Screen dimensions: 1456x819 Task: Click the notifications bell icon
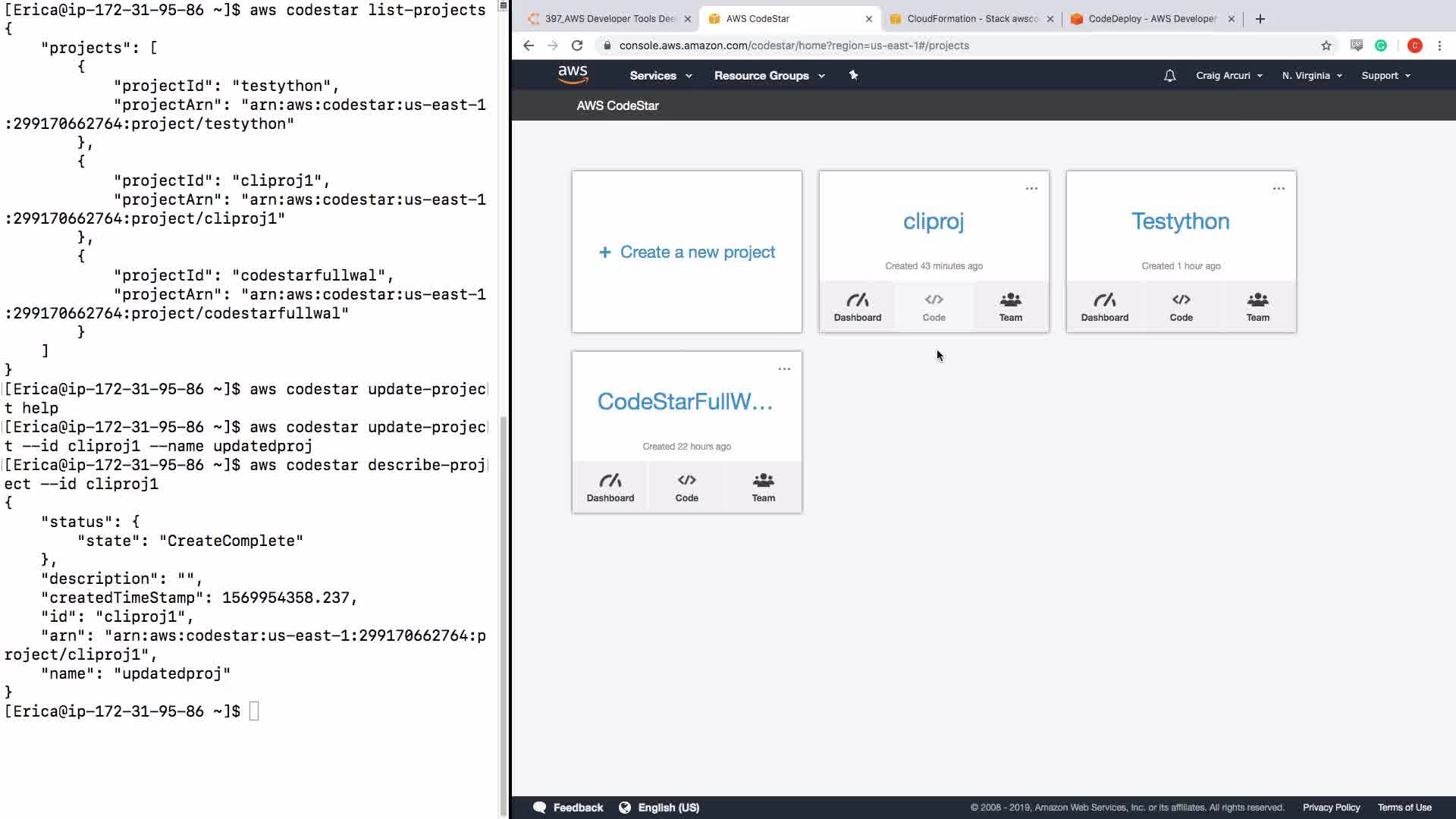point(1169,76)
